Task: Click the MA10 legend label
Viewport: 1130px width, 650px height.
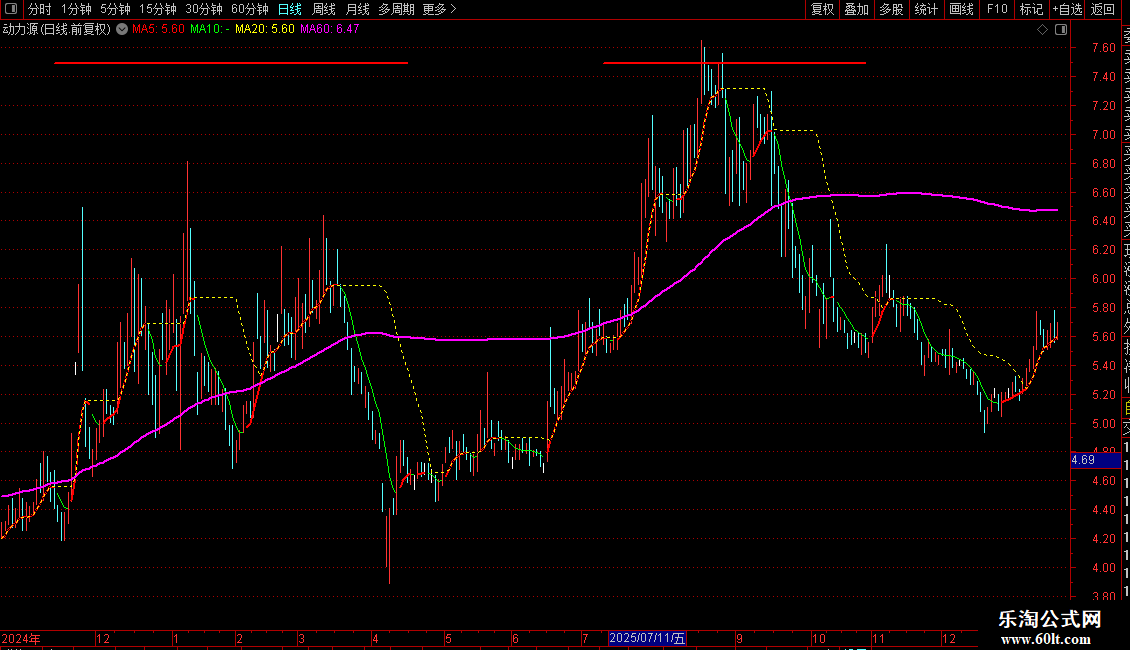Action: (x=210, y=29)
